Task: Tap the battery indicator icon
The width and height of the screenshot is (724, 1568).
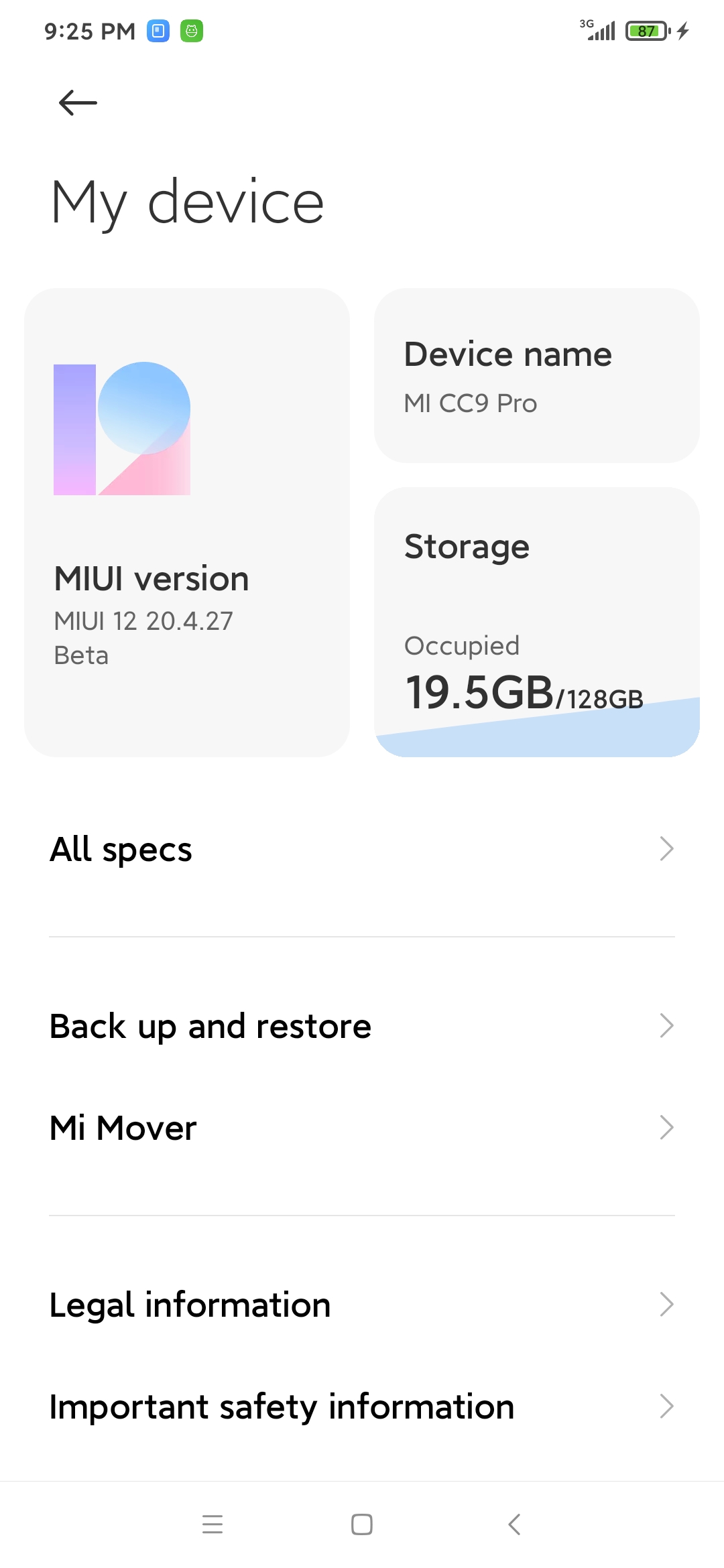Action: pos(648,31)
